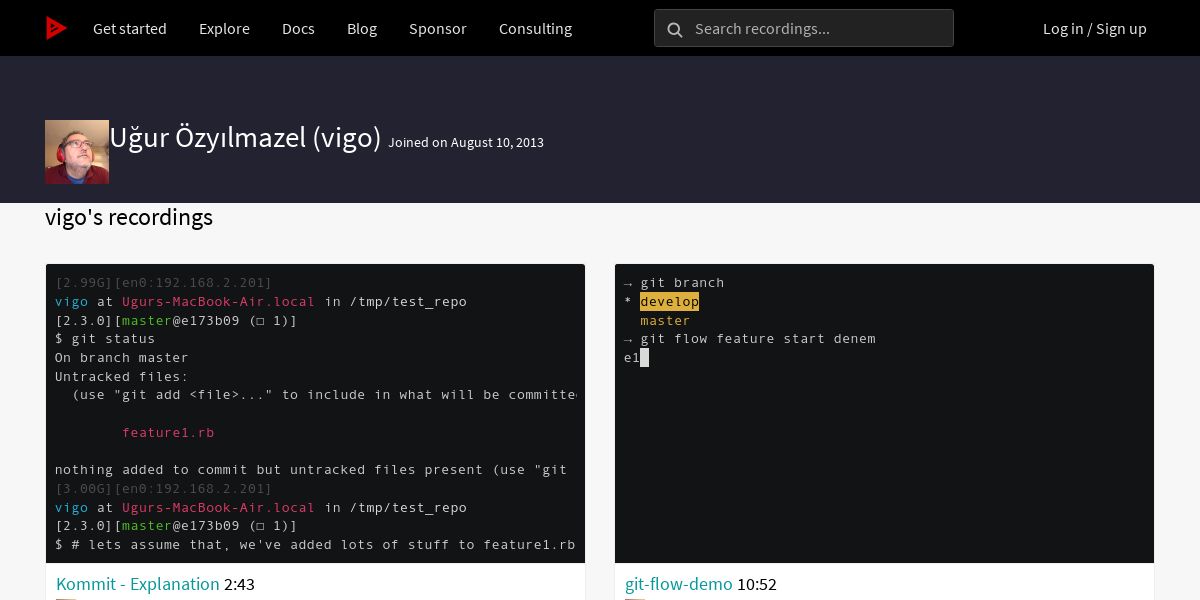Click the asciinema red play logo
The height and width of the screenshot is (600, 1200).
click(x=56, y=28)
